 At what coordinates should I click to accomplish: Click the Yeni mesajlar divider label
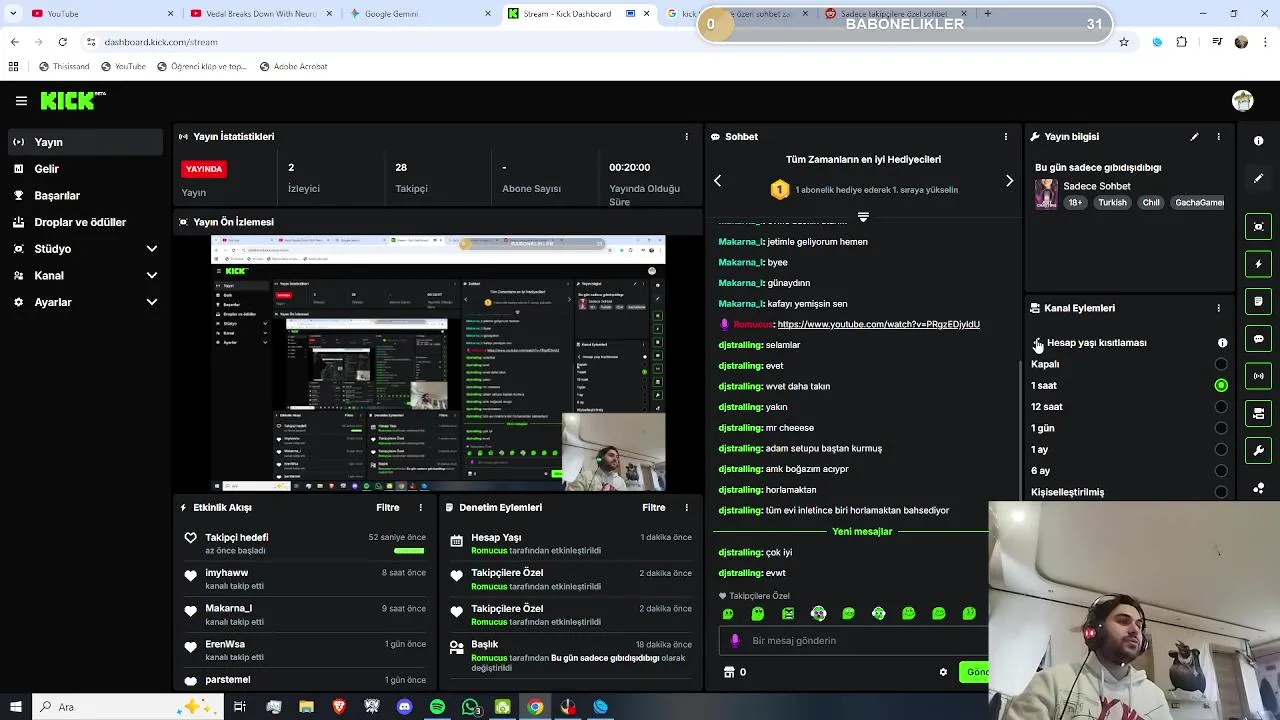[862, 532]
